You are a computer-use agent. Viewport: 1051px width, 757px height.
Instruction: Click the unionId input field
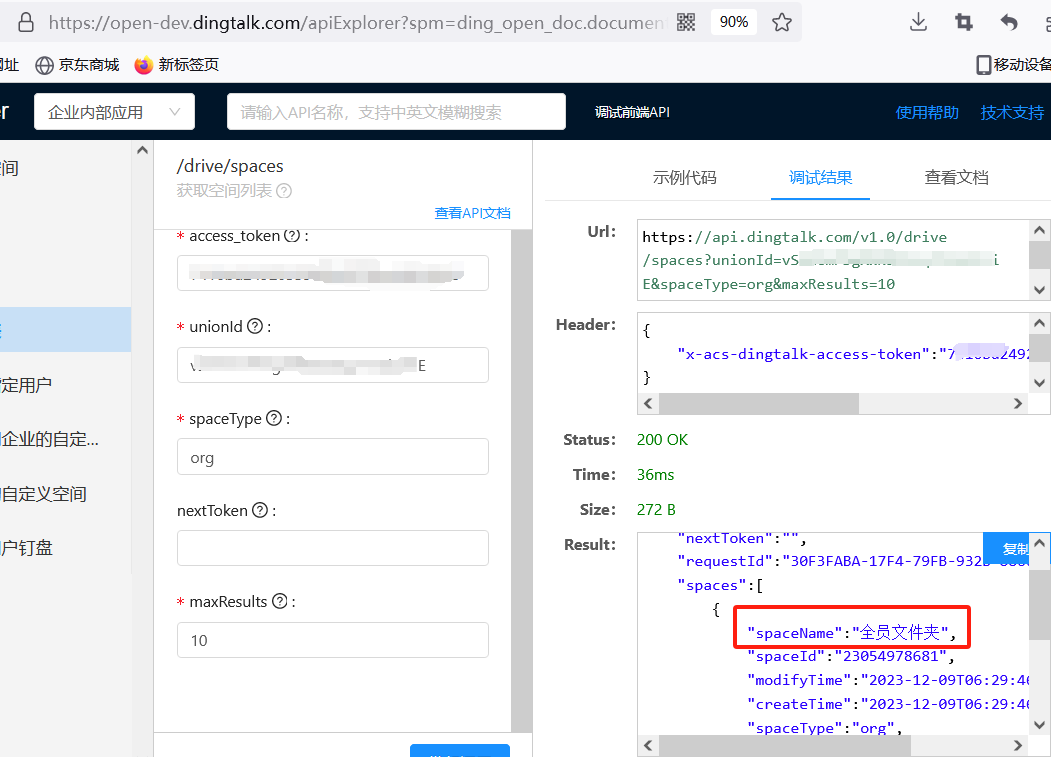pos(332,365)
